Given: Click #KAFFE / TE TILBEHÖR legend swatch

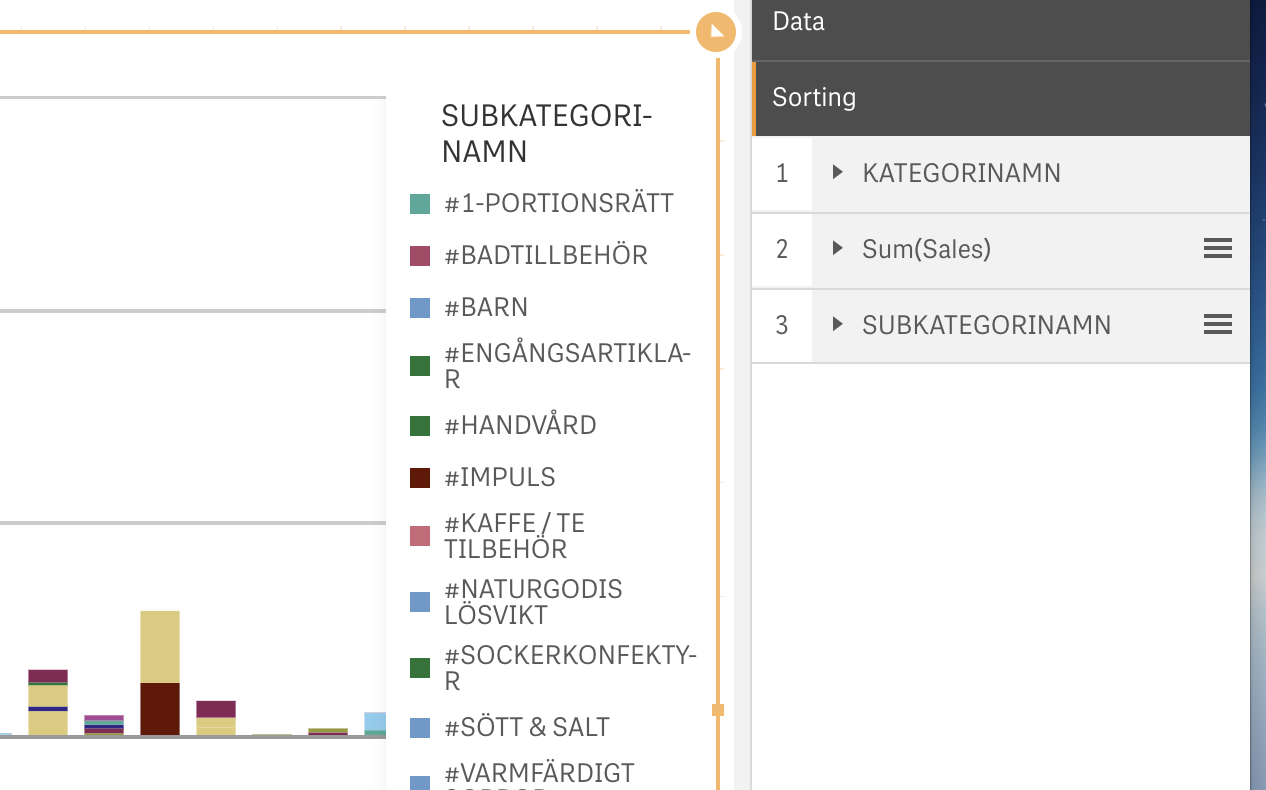Looking at the screenshot, I should pos(420,536).
